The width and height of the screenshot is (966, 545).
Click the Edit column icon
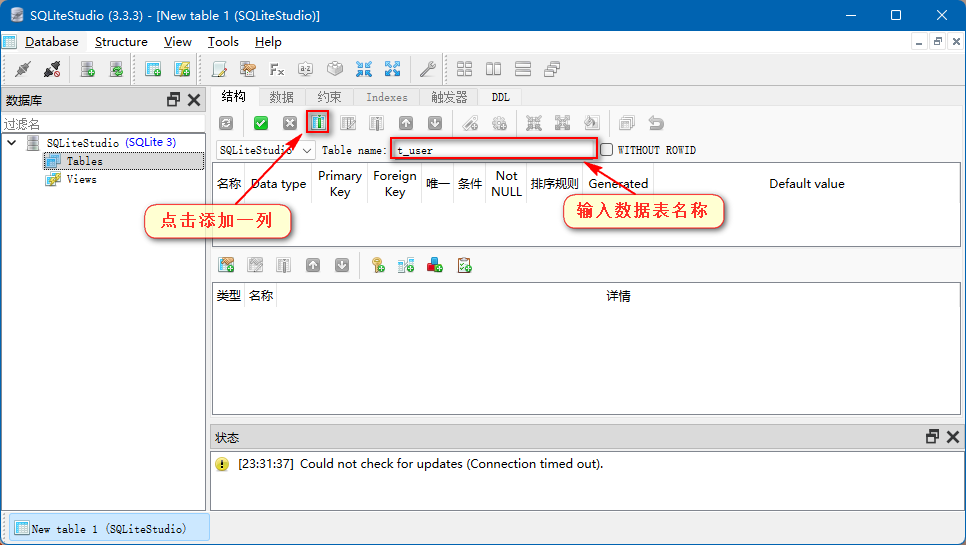tap(347, 123)
